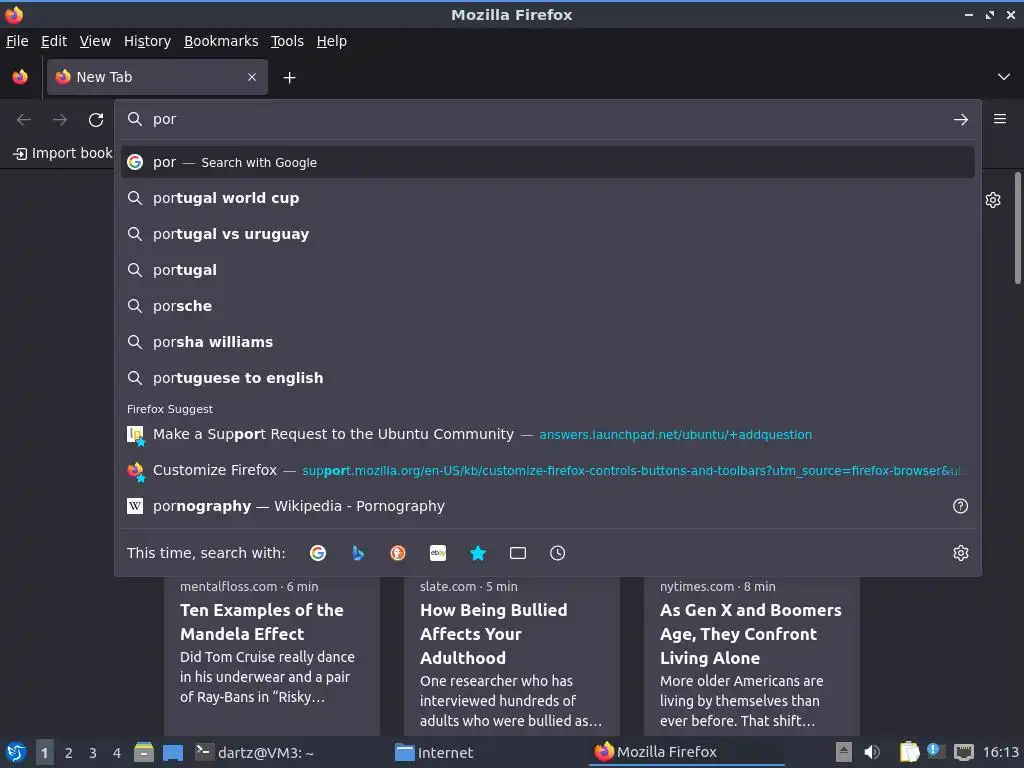Image resolution: width=1024 pixels, height=768 pixels.
Task: Close the New Tab tab
Action: coord(251,77)
